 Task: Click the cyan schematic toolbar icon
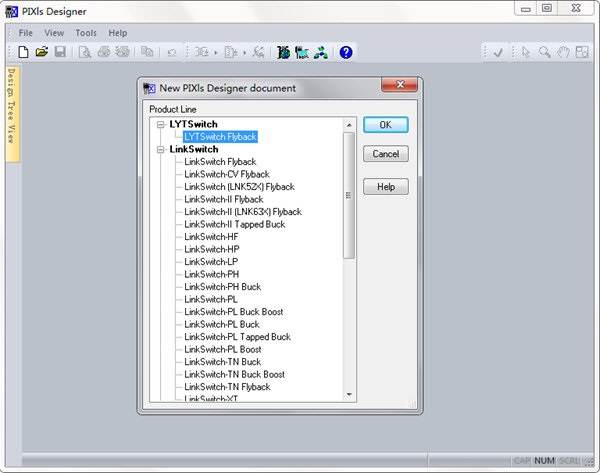302,52
